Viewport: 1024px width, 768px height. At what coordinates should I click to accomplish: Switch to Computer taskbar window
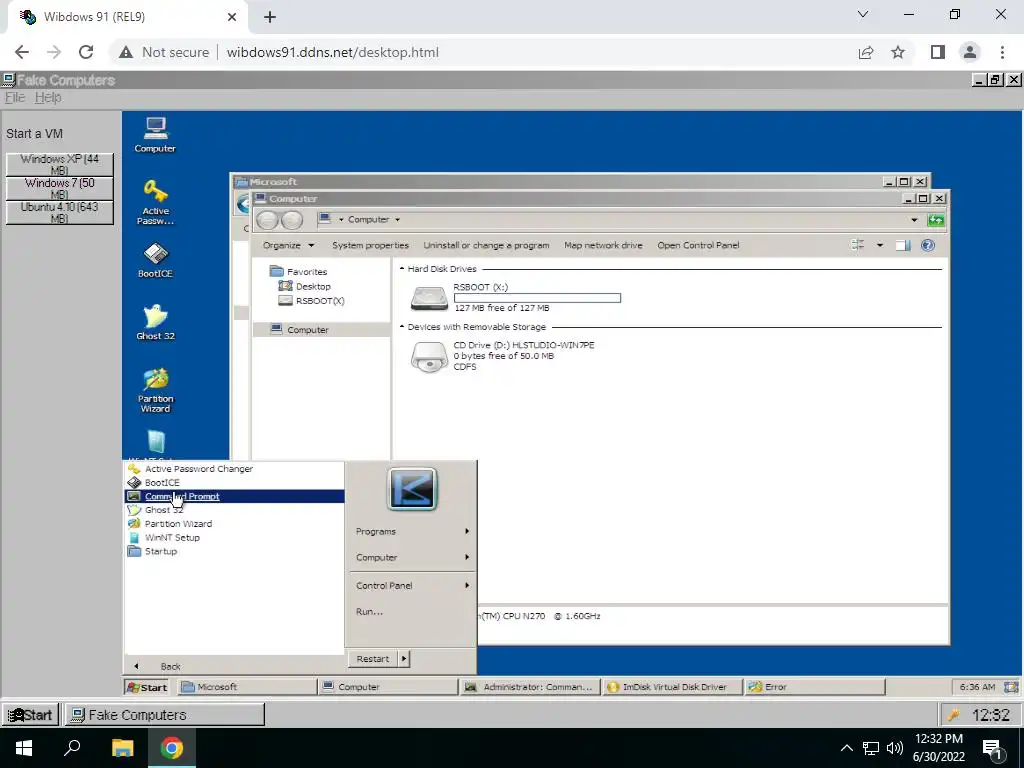tap(389, 687)
